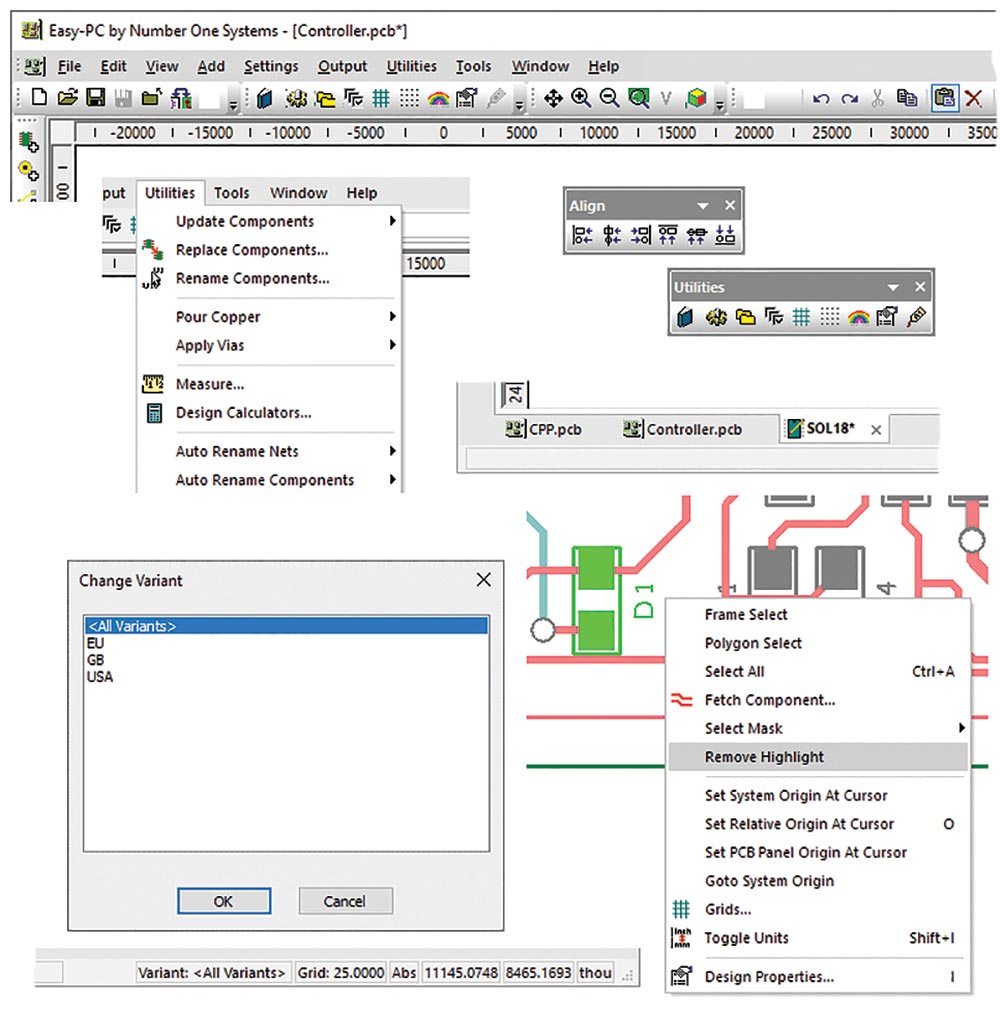
Task: Click the dotted grid icon in floating Utilities toolbar
Action: [829, 317]
